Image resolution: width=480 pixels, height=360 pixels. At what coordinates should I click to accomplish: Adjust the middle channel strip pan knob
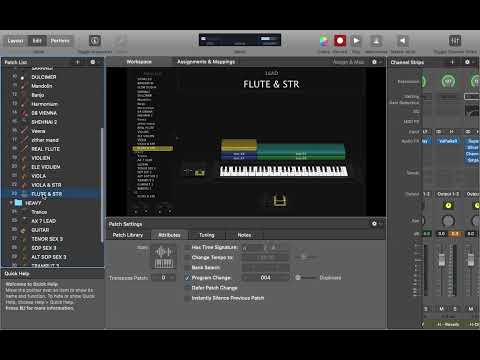click(x=448, y=220)
